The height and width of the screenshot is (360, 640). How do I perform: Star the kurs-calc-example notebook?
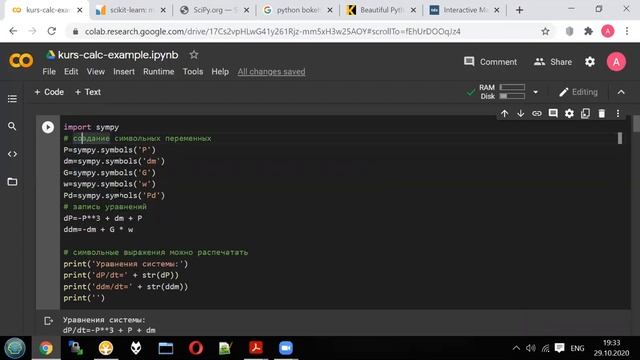pyautogui.click(x=194, y=55)
